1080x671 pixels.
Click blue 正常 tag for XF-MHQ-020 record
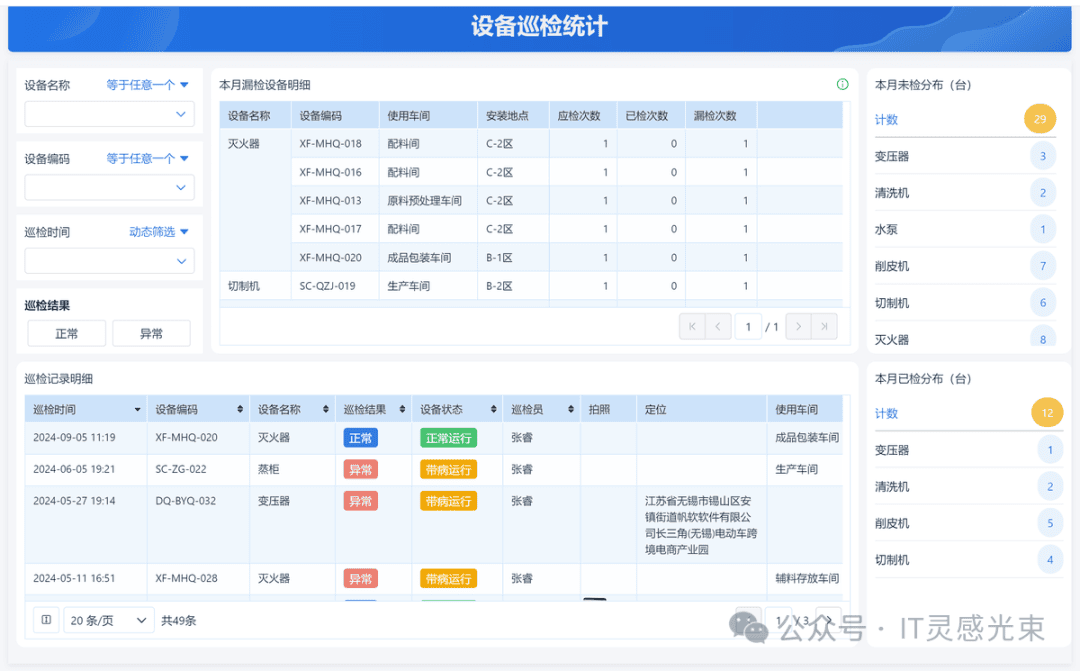(360, 437)
